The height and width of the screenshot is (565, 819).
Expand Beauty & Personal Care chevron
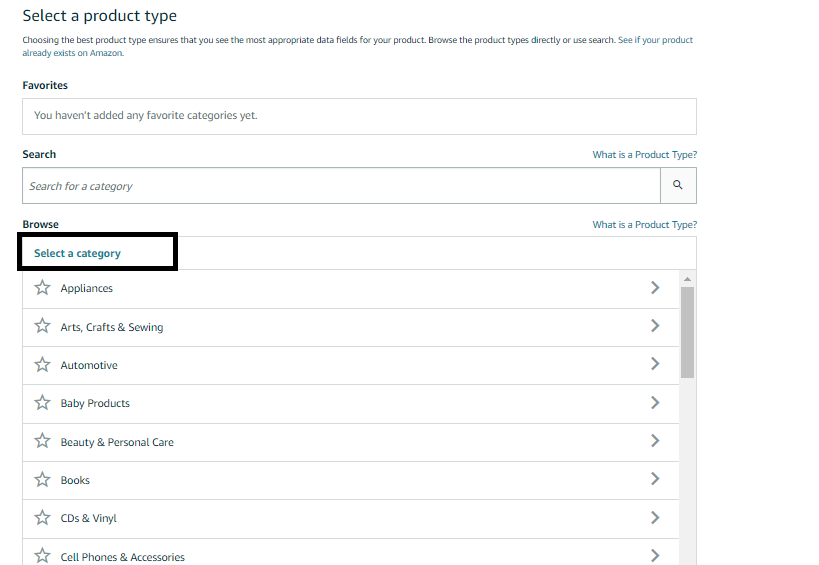655,441
